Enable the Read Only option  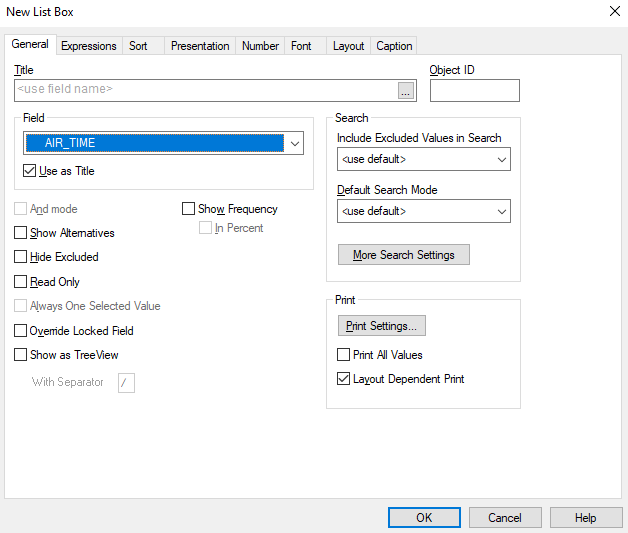click(x=20, y=282)
